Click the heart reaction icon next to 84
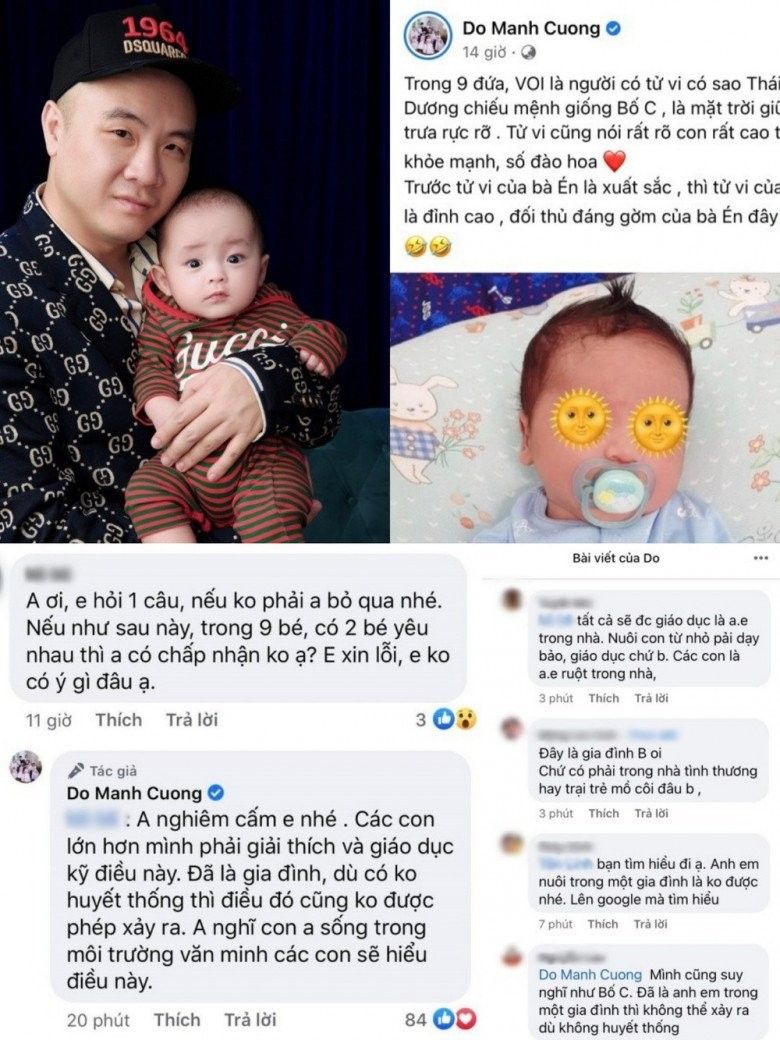780x1040 pixels. coord(466,1019)
